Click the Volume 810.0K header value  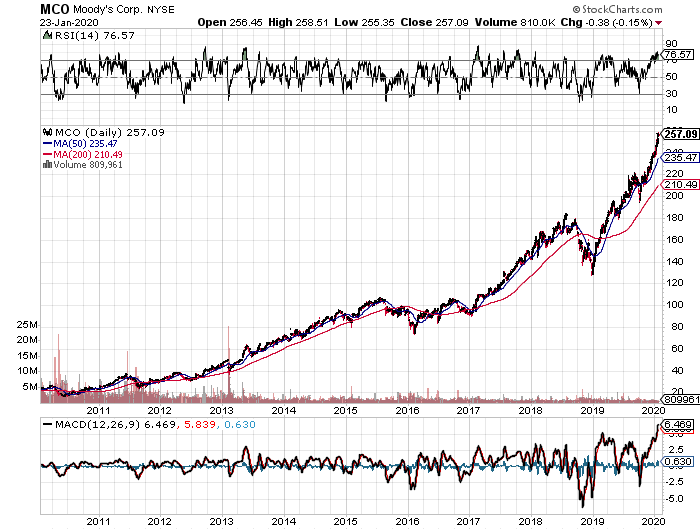pyautogui.click(x=515, y=22)
